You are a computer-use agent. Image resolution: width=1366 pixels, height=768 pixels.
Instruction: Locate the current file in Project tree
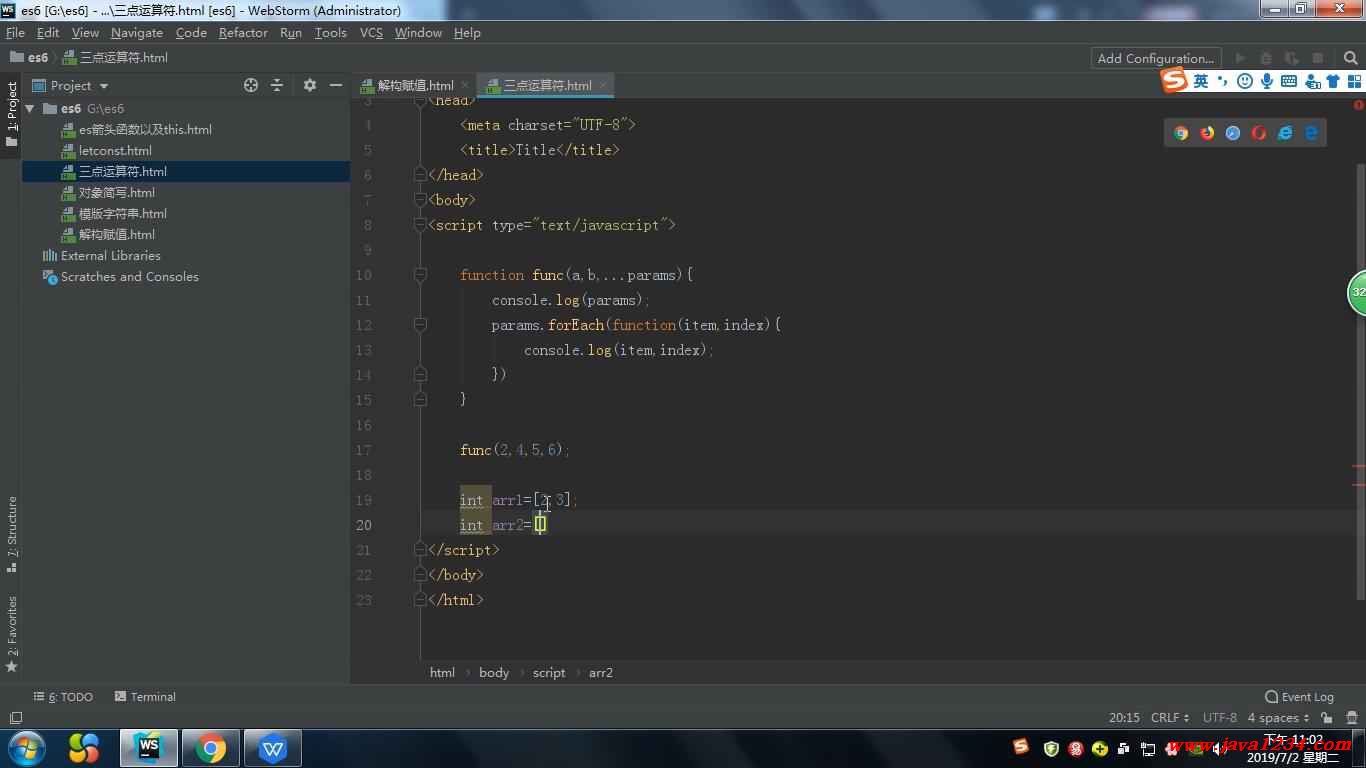[x=251, y=85]
